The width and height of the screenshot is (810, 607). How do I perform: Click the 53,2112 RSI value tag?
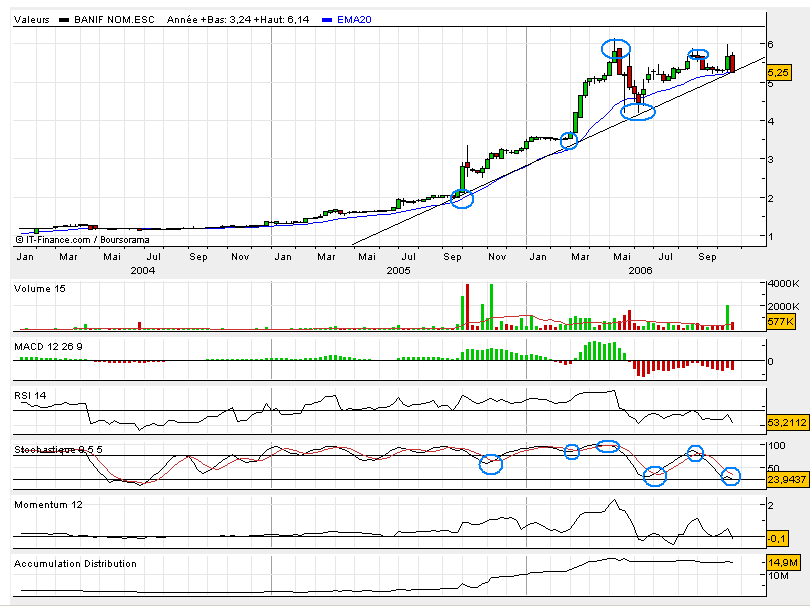787,423
